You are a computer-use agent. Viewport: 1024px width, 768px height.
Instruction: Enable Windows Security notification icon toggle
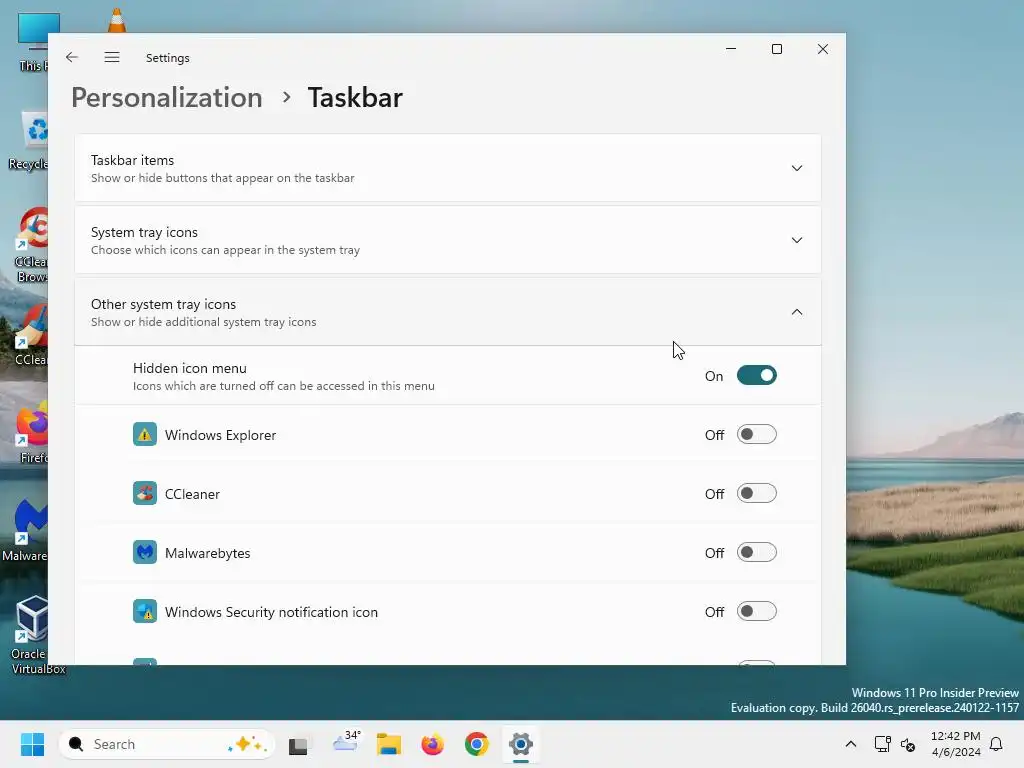point(756,611)
